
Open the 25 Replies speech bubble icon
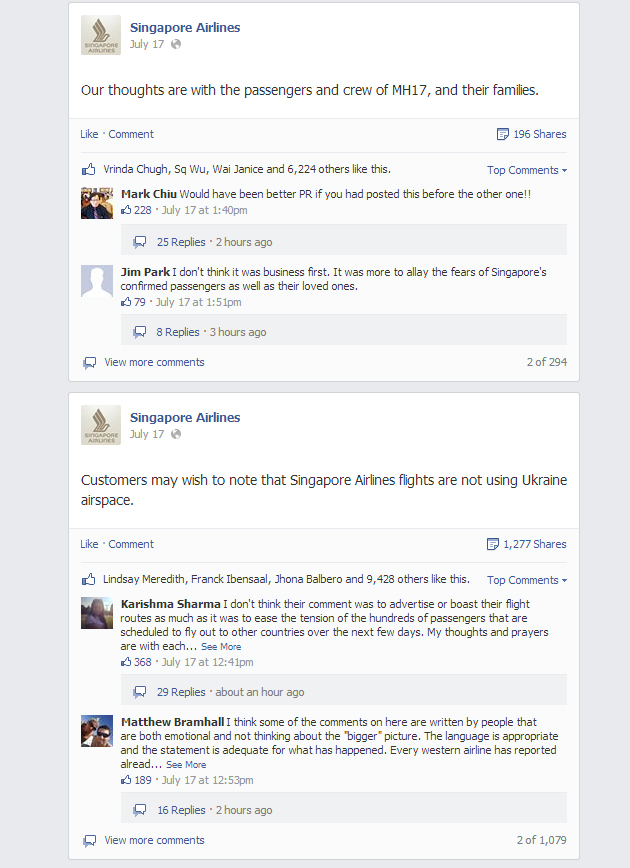[140, 242]
